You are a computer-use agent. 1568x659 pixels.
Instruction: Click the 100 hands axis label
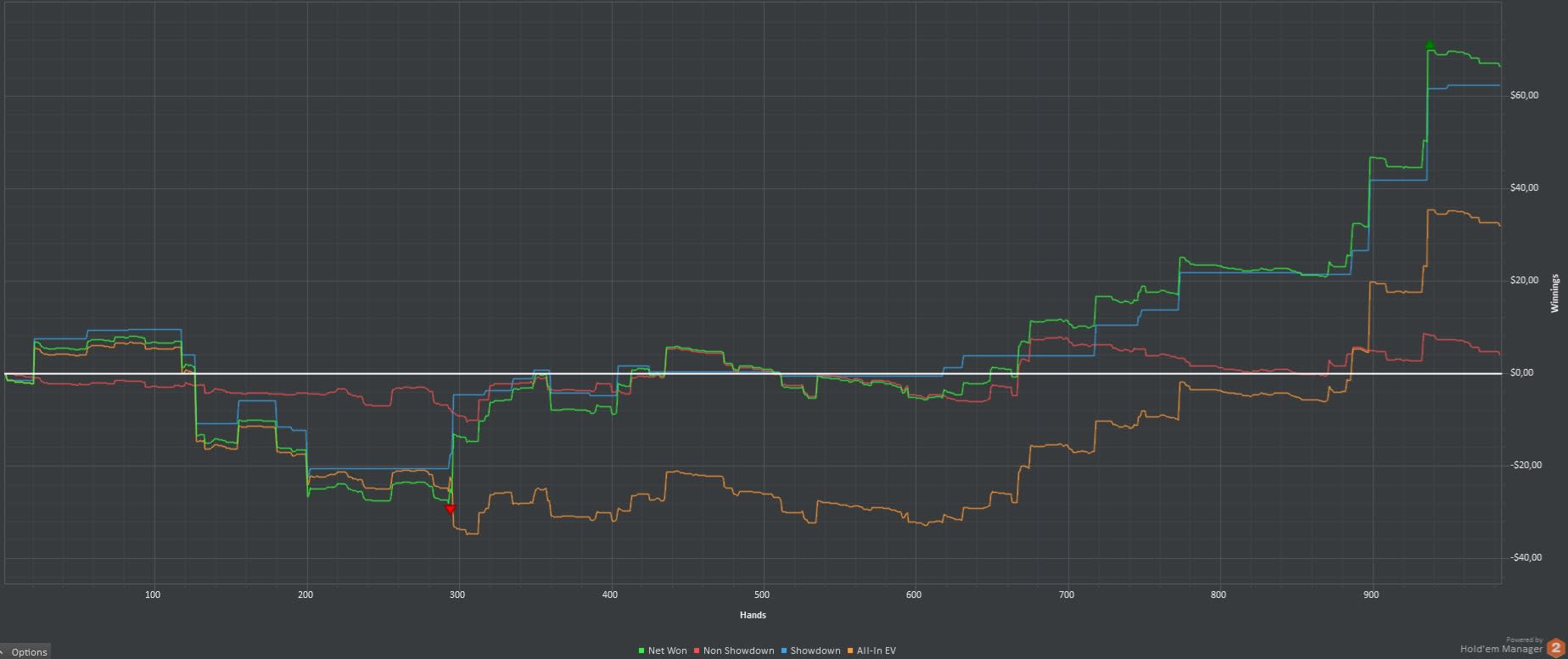[x=153, y=595]
